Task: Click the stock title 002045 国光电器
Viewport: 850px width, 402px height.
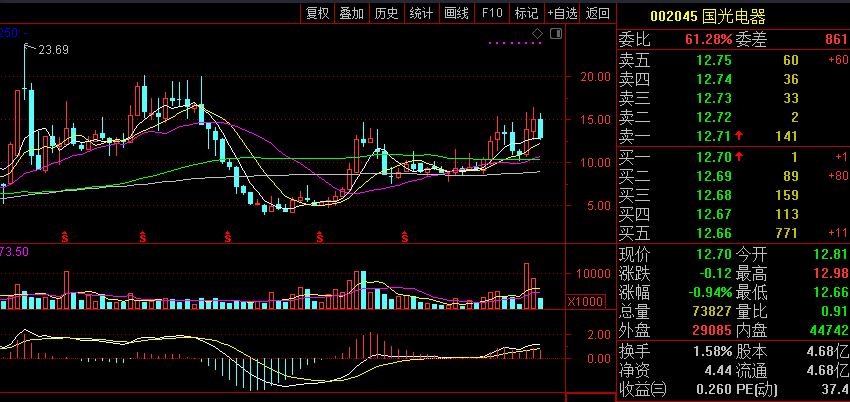Action: click(708, 17)
